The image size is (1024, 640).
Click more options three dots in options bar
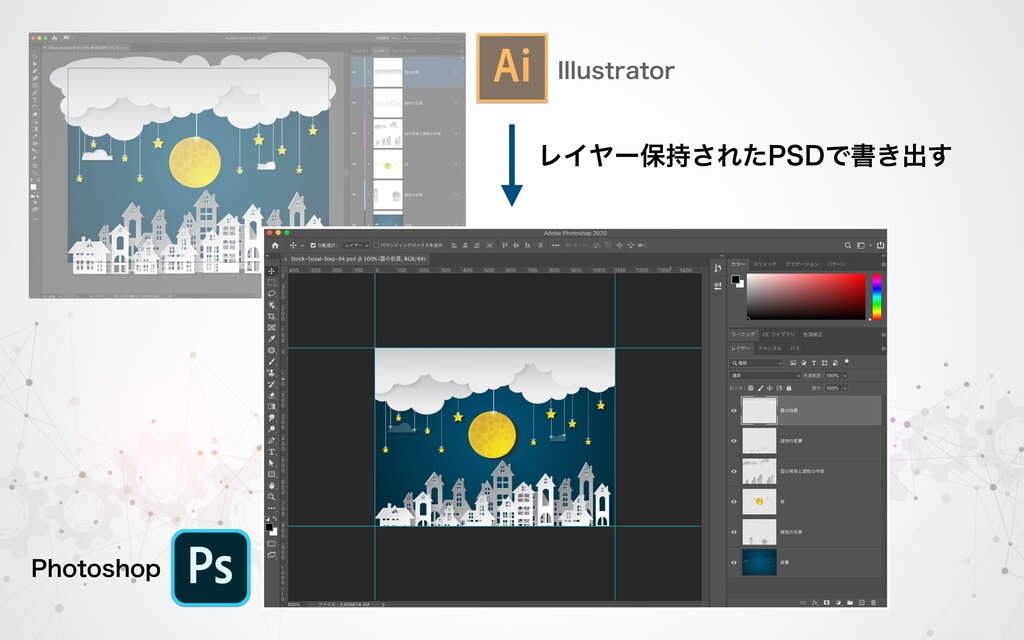(555, 246)
